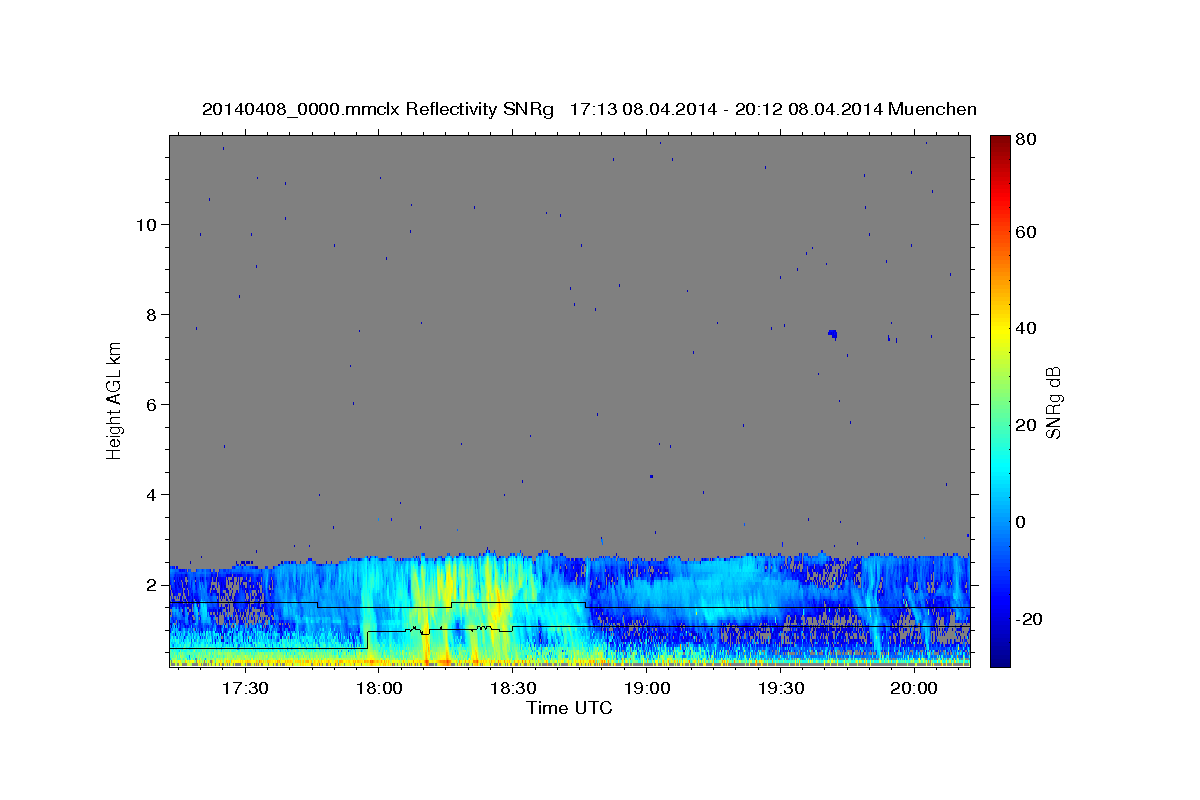The image size is (1200, 800).
Task: Click the 19:00 time tick label
Action: (646, 689)
